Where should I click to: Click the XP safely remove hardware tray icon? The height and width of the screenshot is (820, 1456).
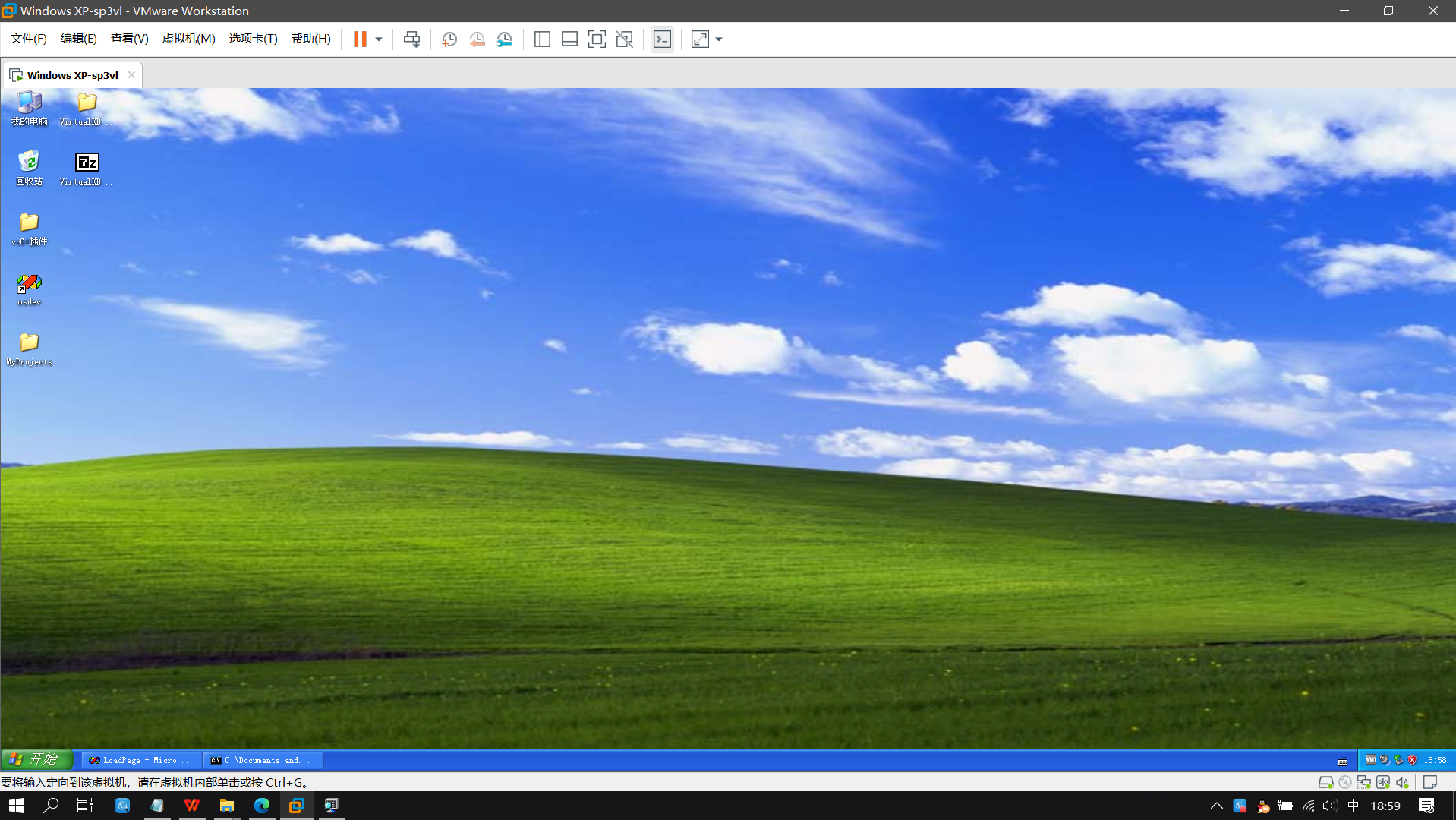(1398, 759)
